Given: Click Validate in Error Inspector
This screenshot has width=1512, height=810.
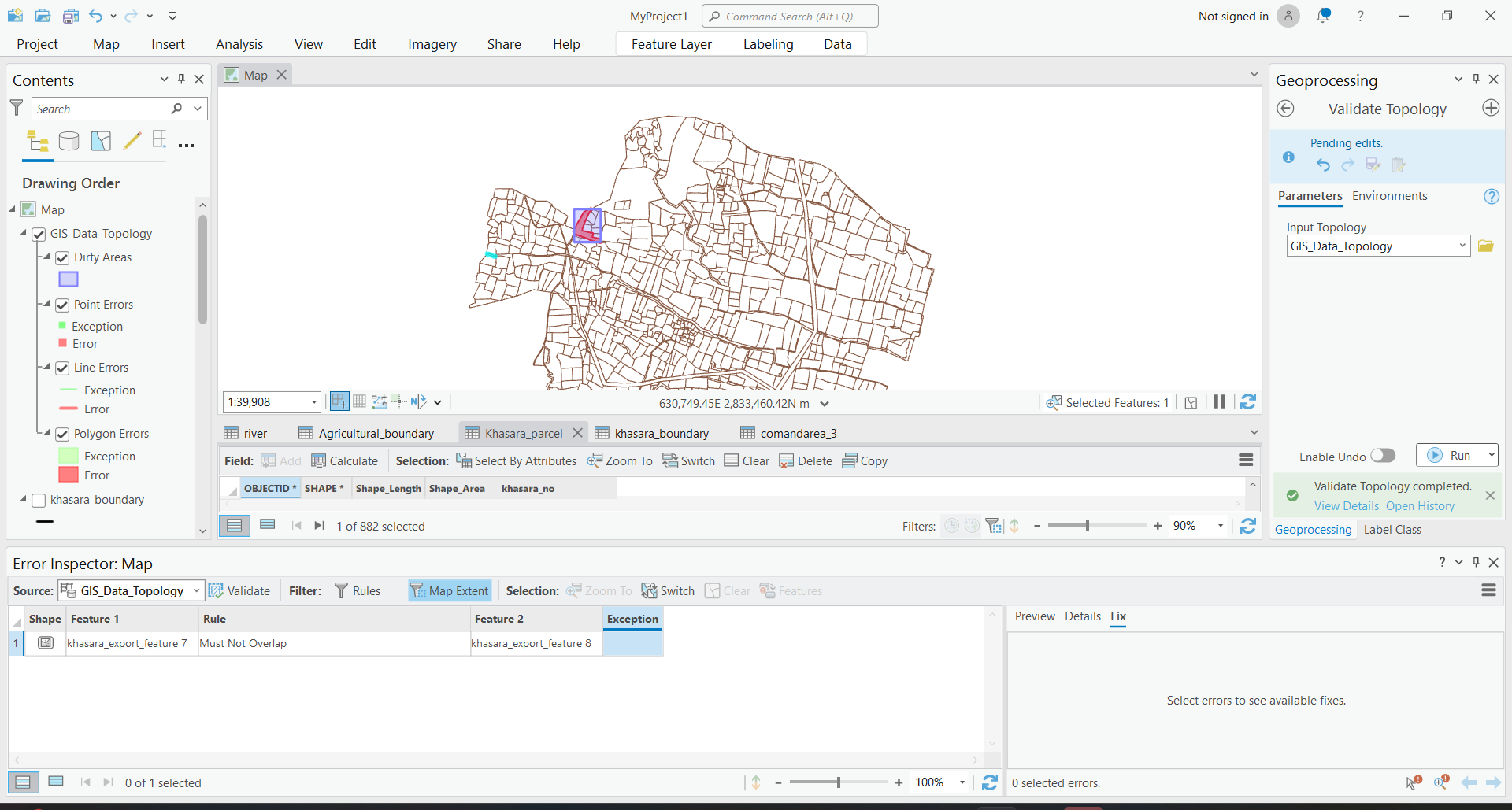Looking at the screenshot, I should tap(239, 590).
